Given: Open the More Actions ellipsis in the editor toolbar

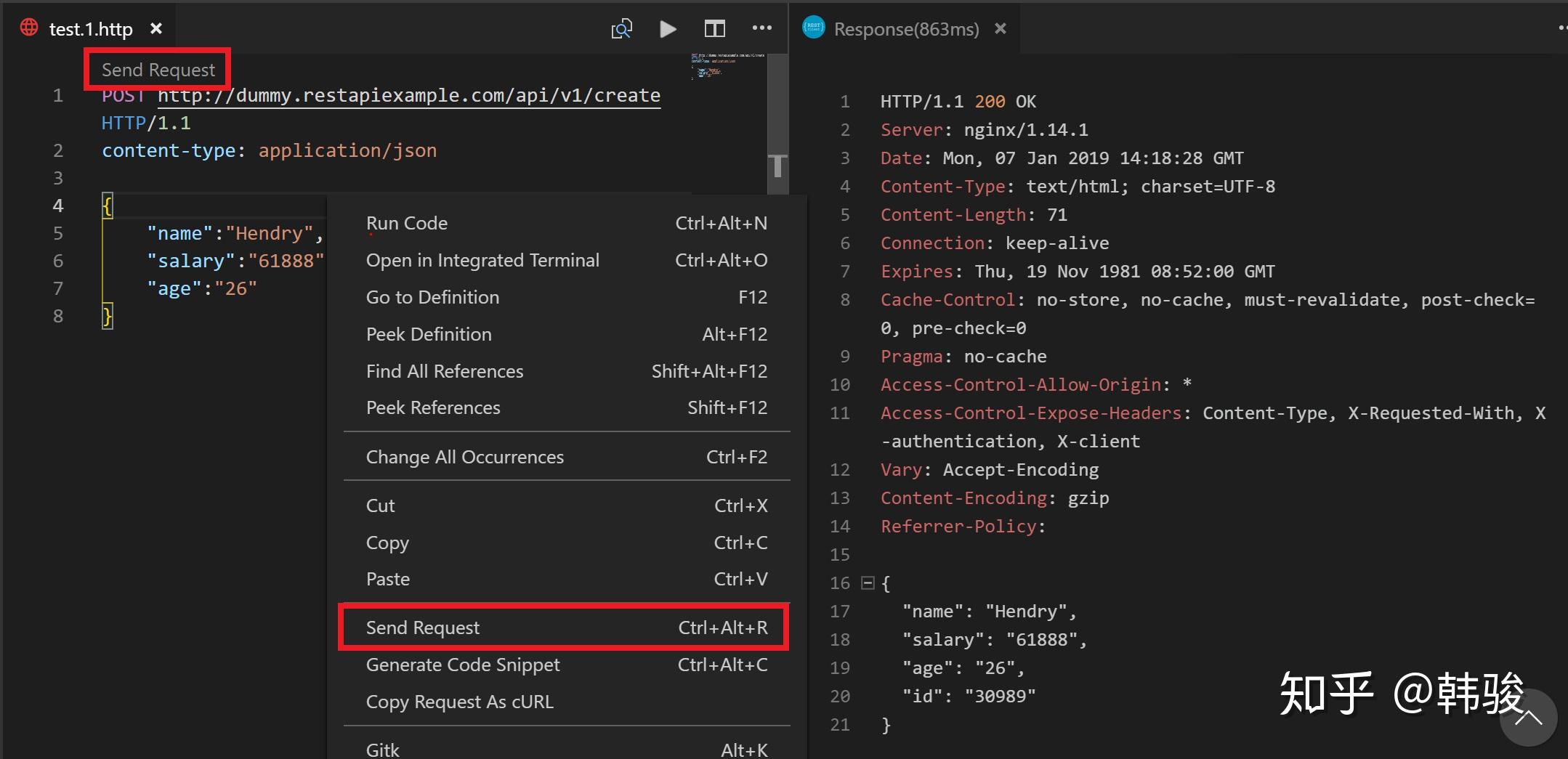Looking at the screenshot, I should click(761, 28).
